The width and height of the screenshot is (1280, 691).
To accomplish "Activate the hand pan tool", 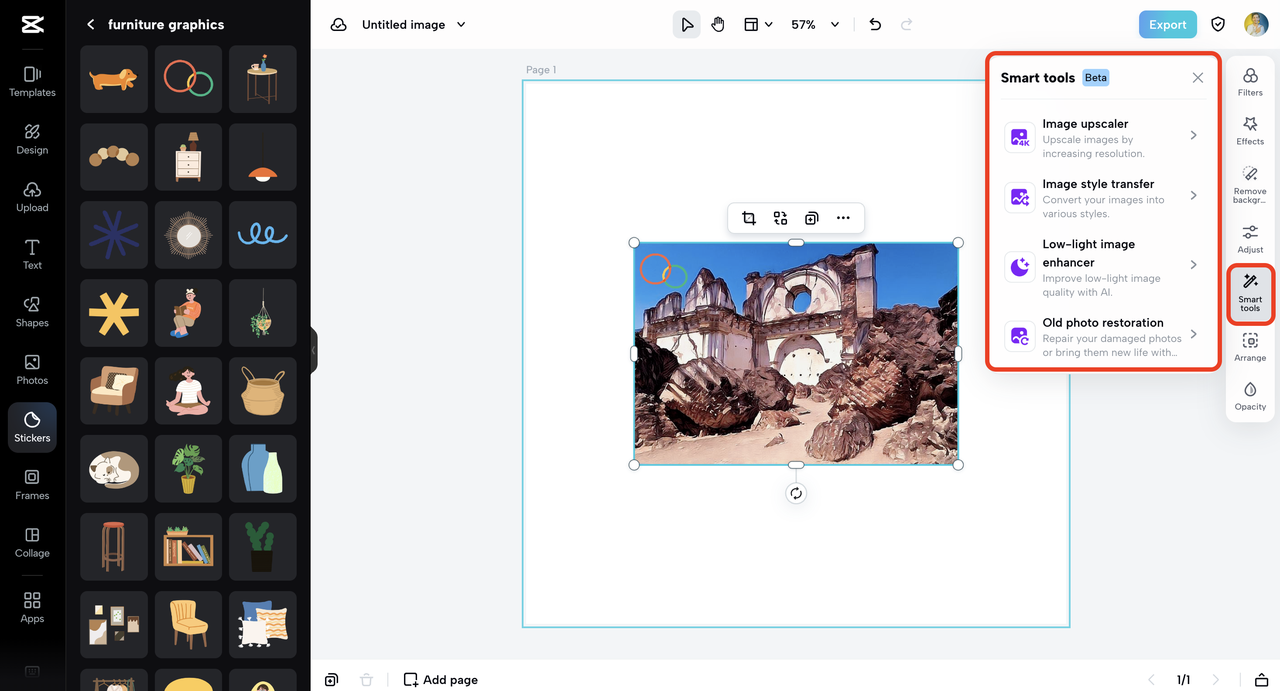I will pyautogui.click(x=718, y=24).
